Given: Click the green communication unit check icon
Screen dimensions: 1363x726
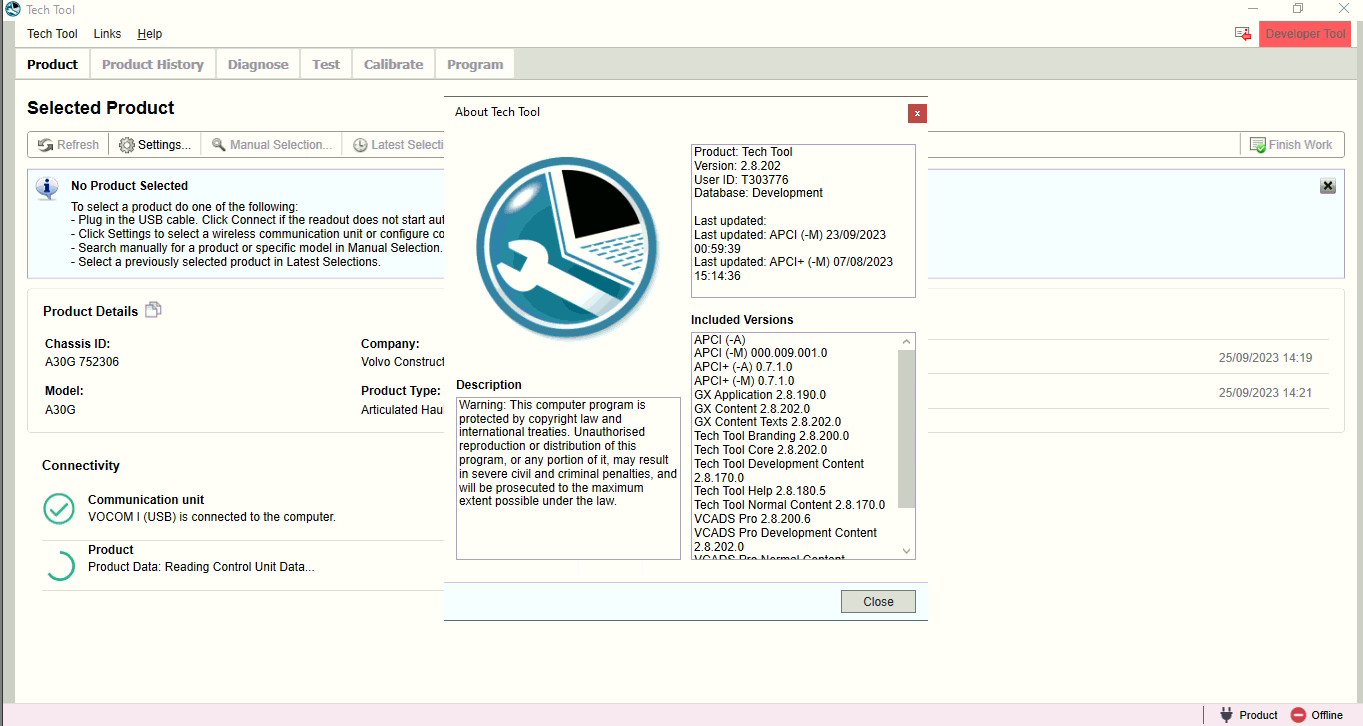Looking at the screenshot, I should pos(59,508).
